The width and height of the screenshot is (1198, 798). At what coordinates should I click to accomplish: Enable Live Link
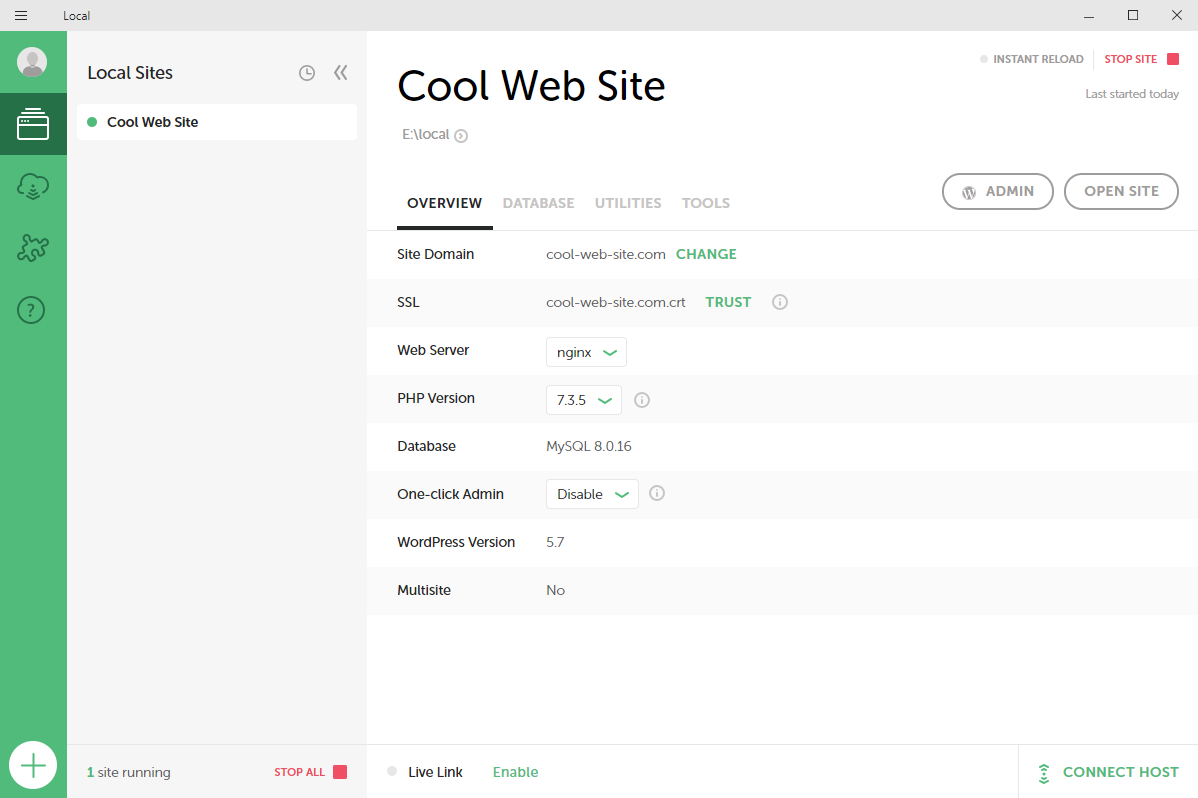(515, 772)
